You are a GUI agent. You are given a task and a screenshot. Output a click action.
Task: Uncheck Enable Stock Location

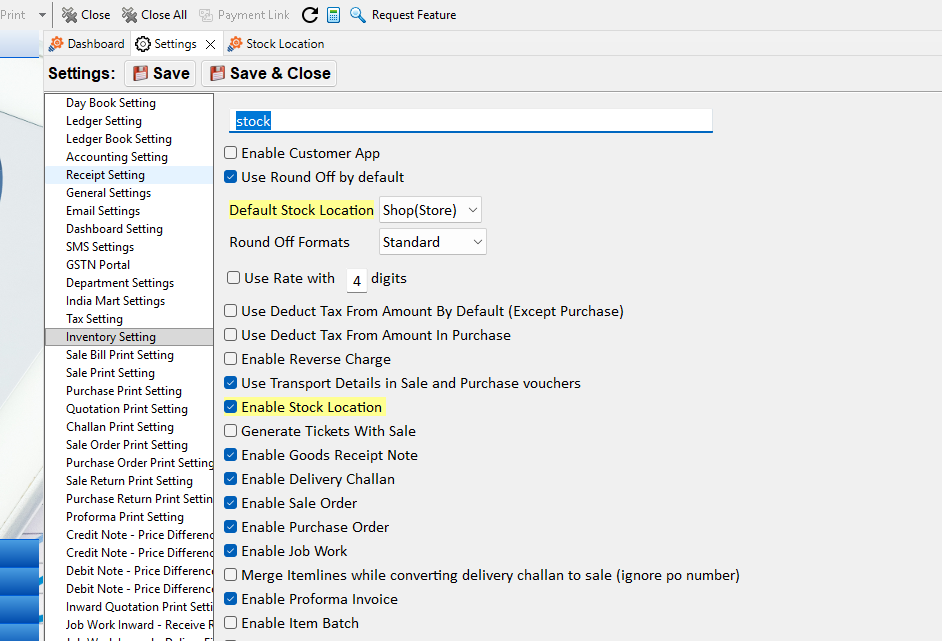[231, 407]
